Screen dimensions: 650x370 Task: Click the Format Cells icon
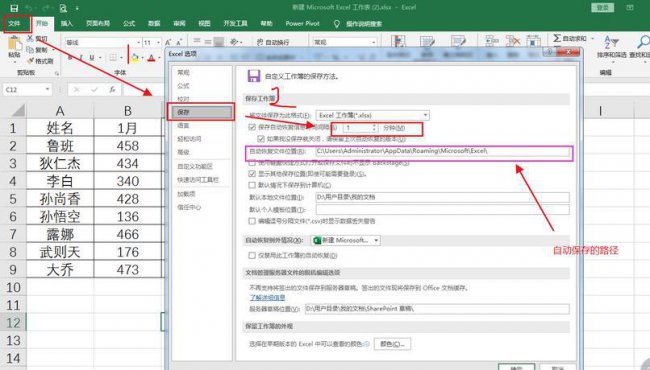pos(534,41)
